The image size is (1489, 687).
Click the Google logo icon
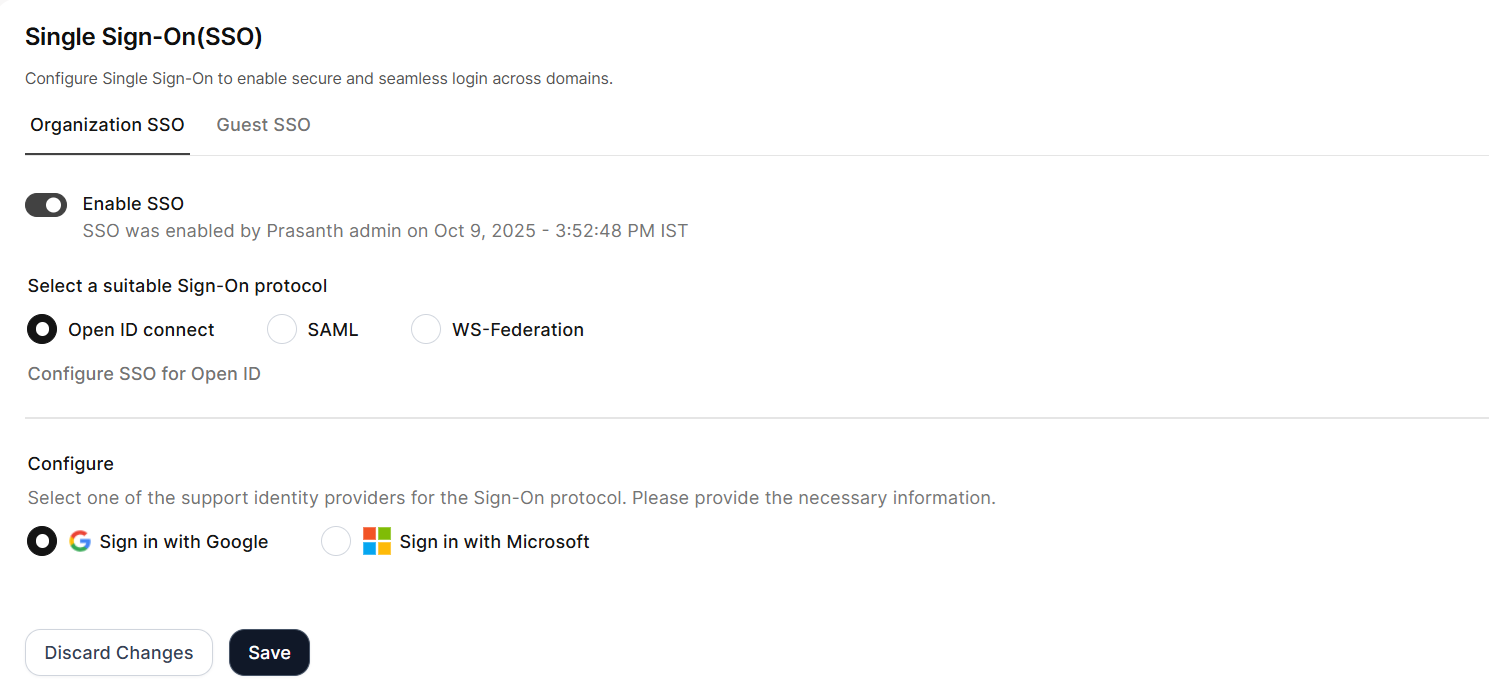point(80,542)
